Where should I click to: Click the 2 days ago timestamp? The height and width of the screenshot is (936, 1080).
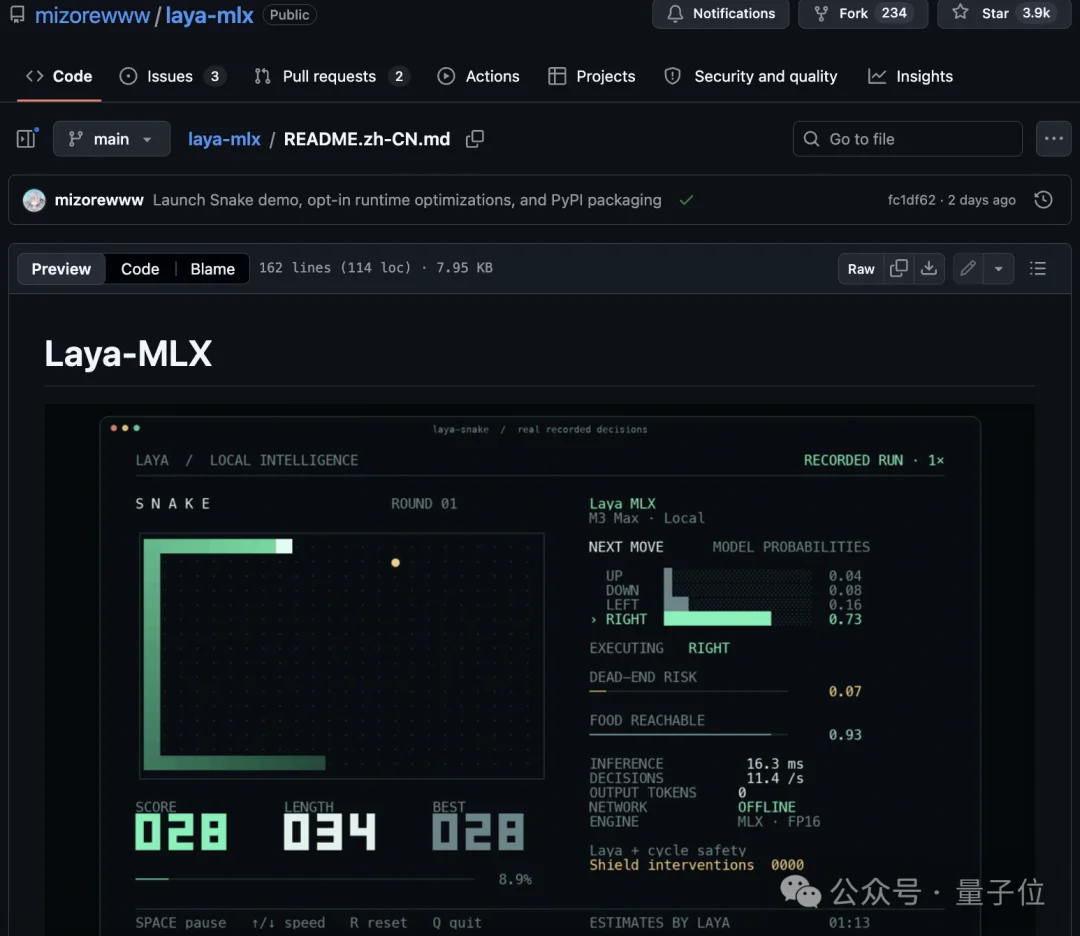tap(982, 200)
